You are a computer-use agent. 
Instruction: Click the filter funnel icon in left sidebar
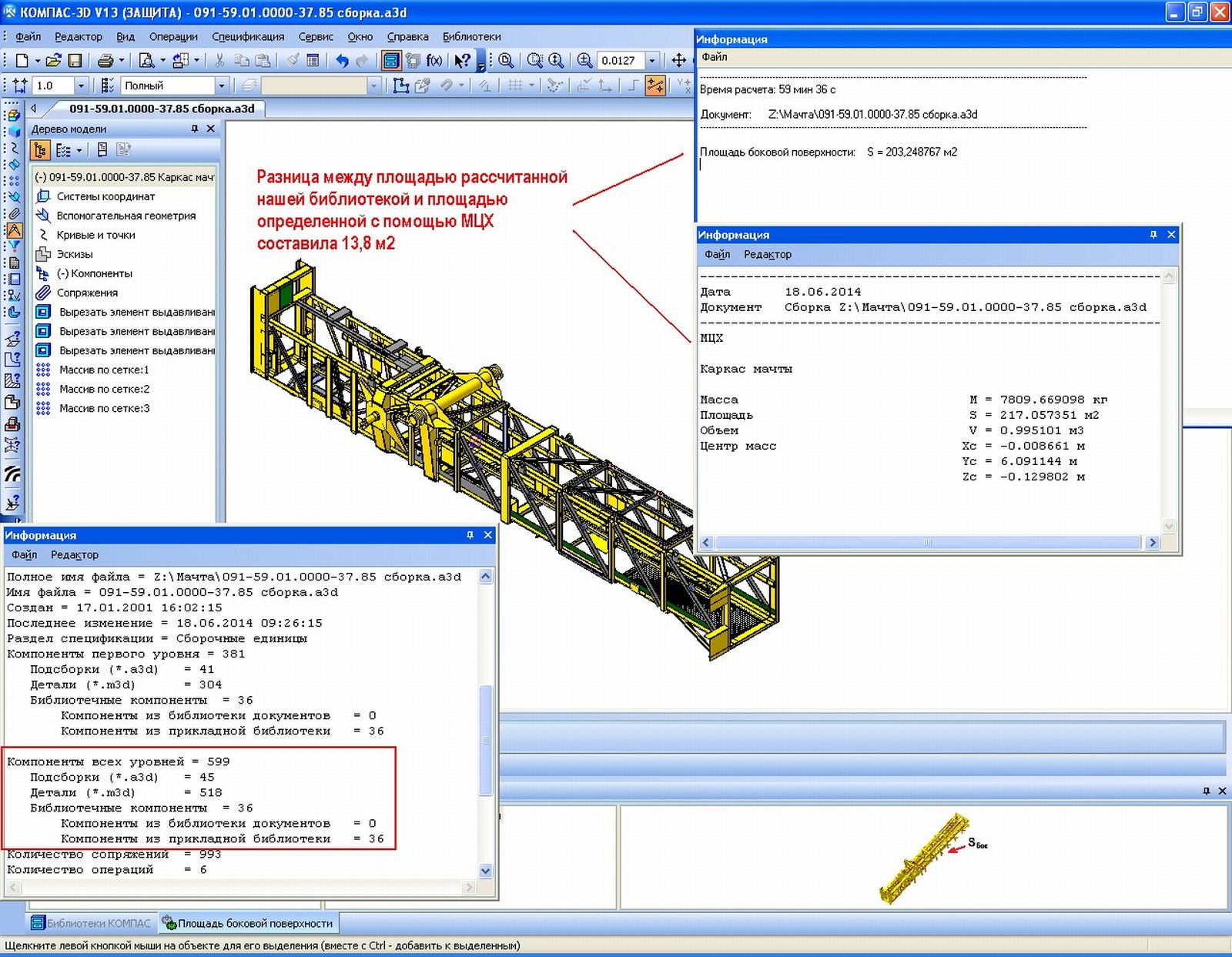(14, 246)
